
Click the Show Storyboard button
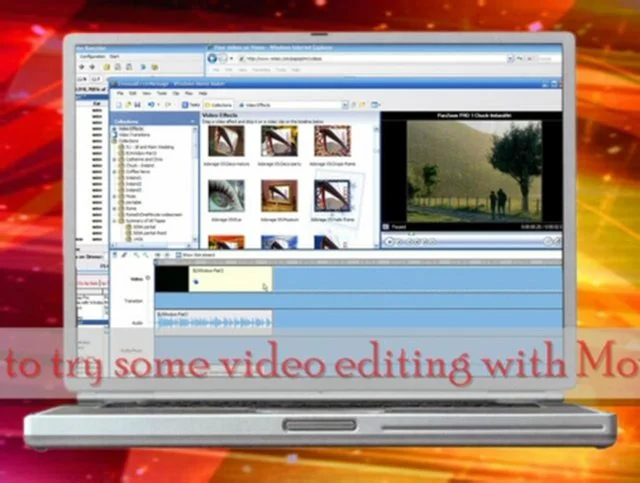tap(196, 255)
